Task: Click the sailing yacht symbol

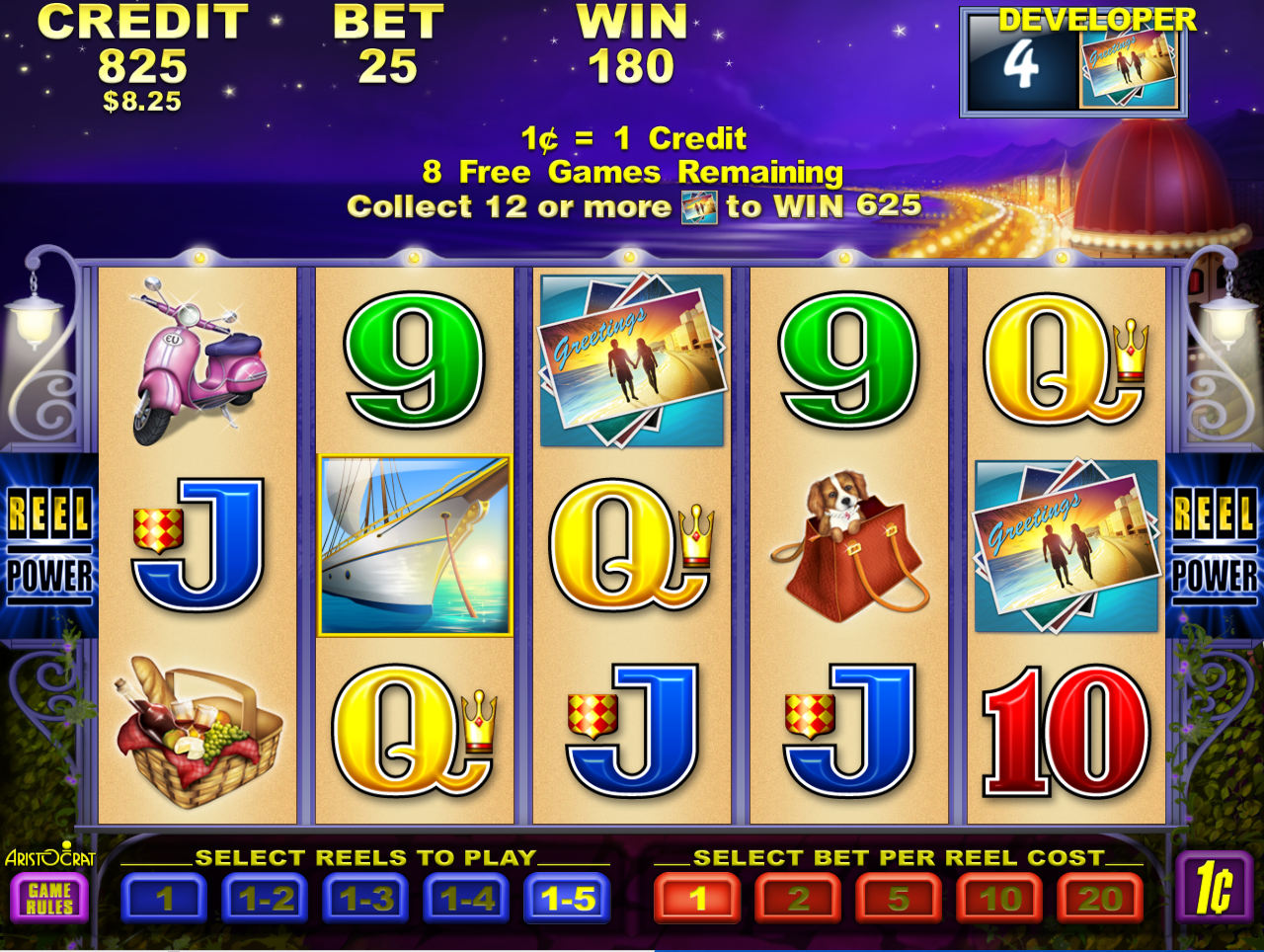Action: (x=415, y=546)
